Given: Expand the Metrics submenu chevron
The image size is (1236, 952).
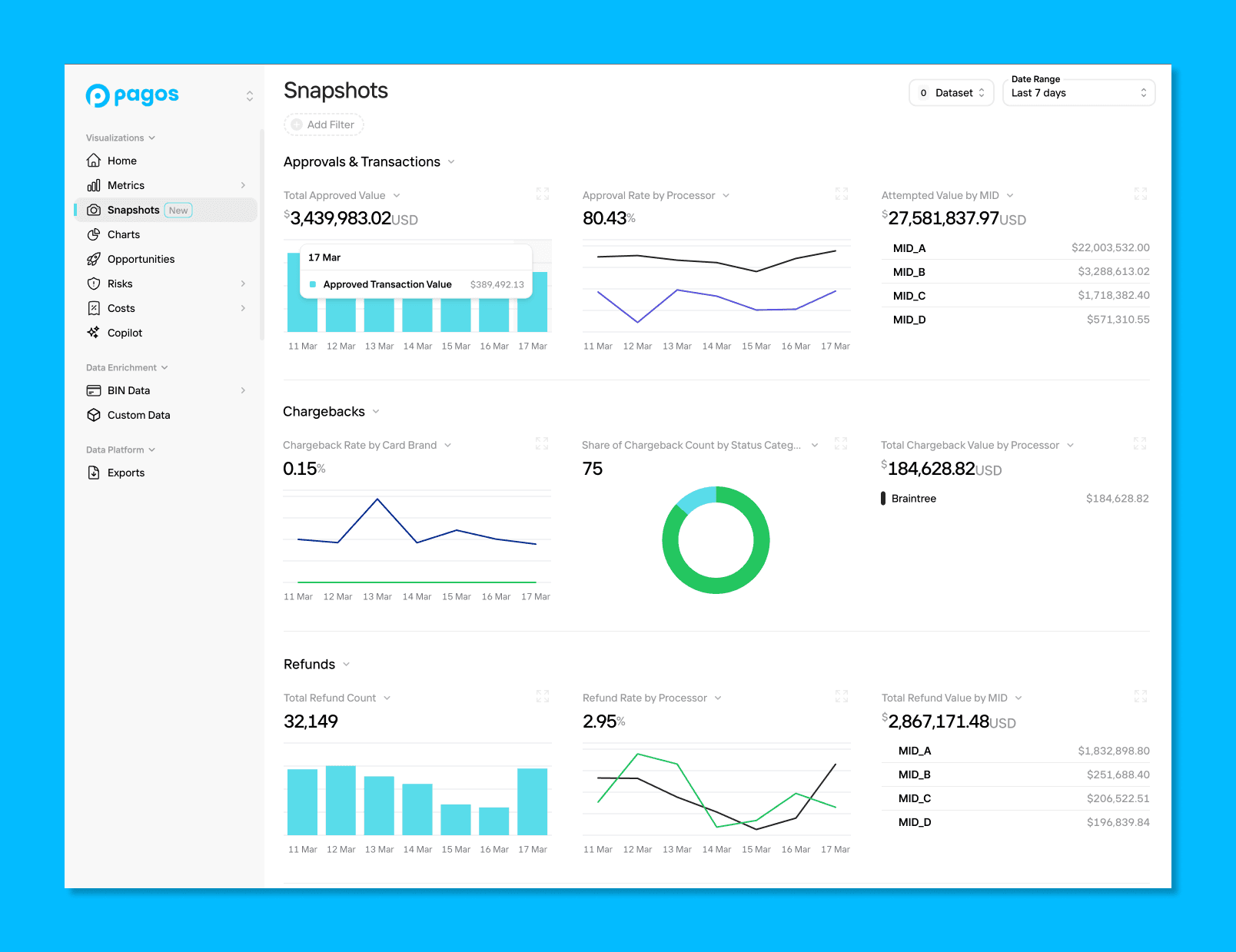Looking at the screenshot, I should click(243, 185).
